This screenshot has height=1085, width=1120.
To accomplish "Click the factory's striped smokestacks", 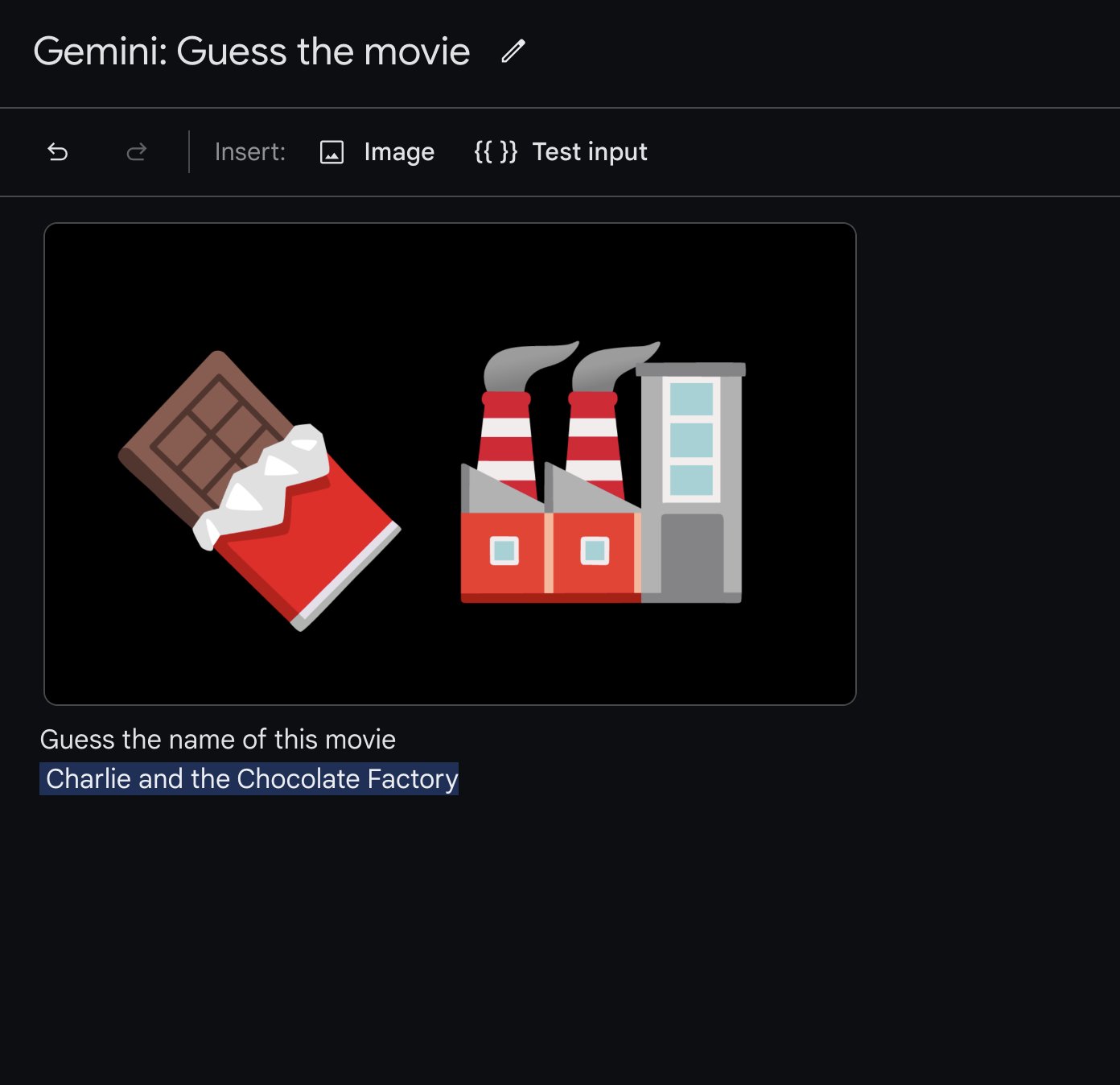I will coord(550,444).
